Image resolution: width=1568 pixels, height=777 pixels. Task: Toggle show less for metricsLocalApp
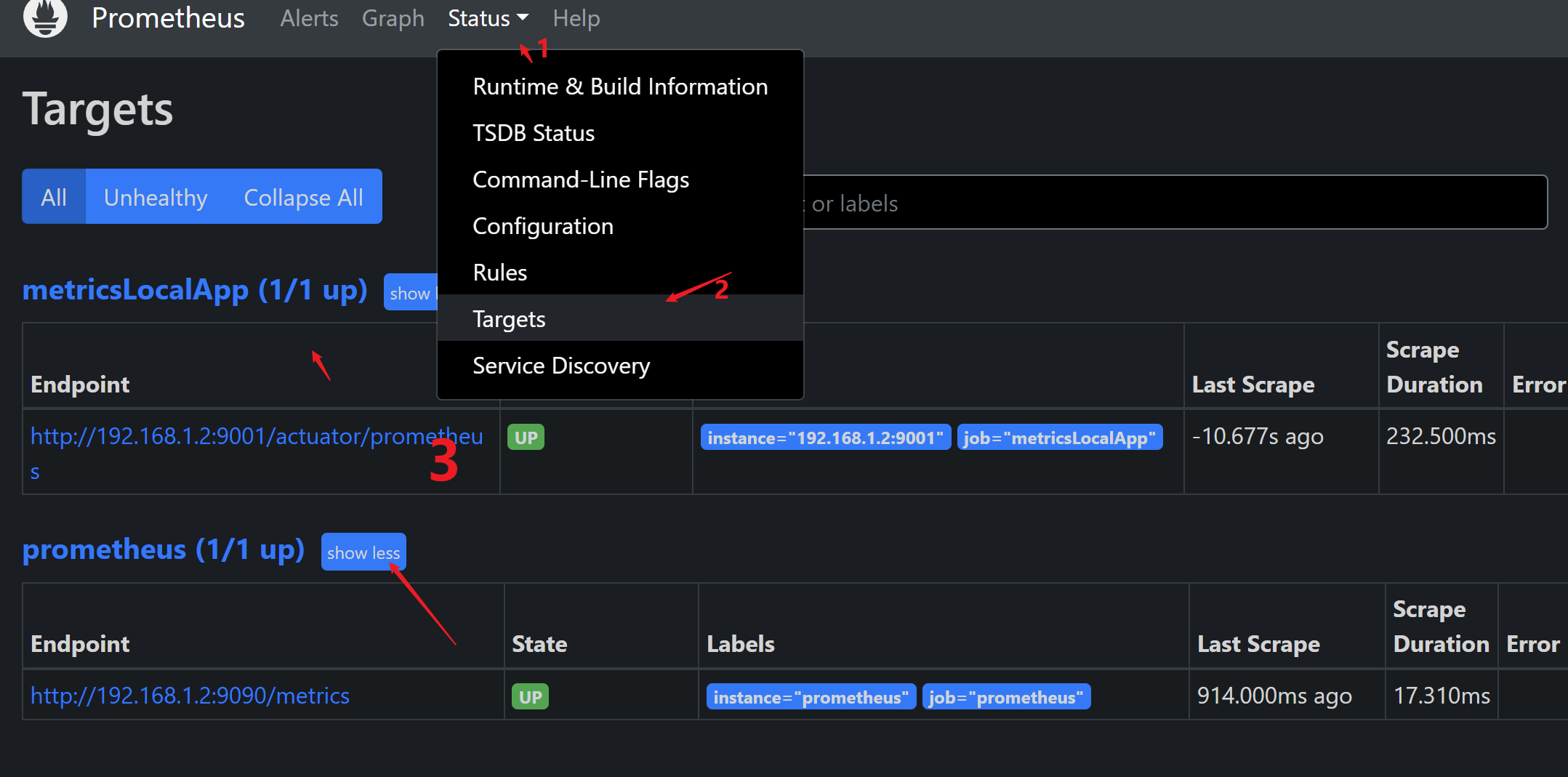click(411, 292)
